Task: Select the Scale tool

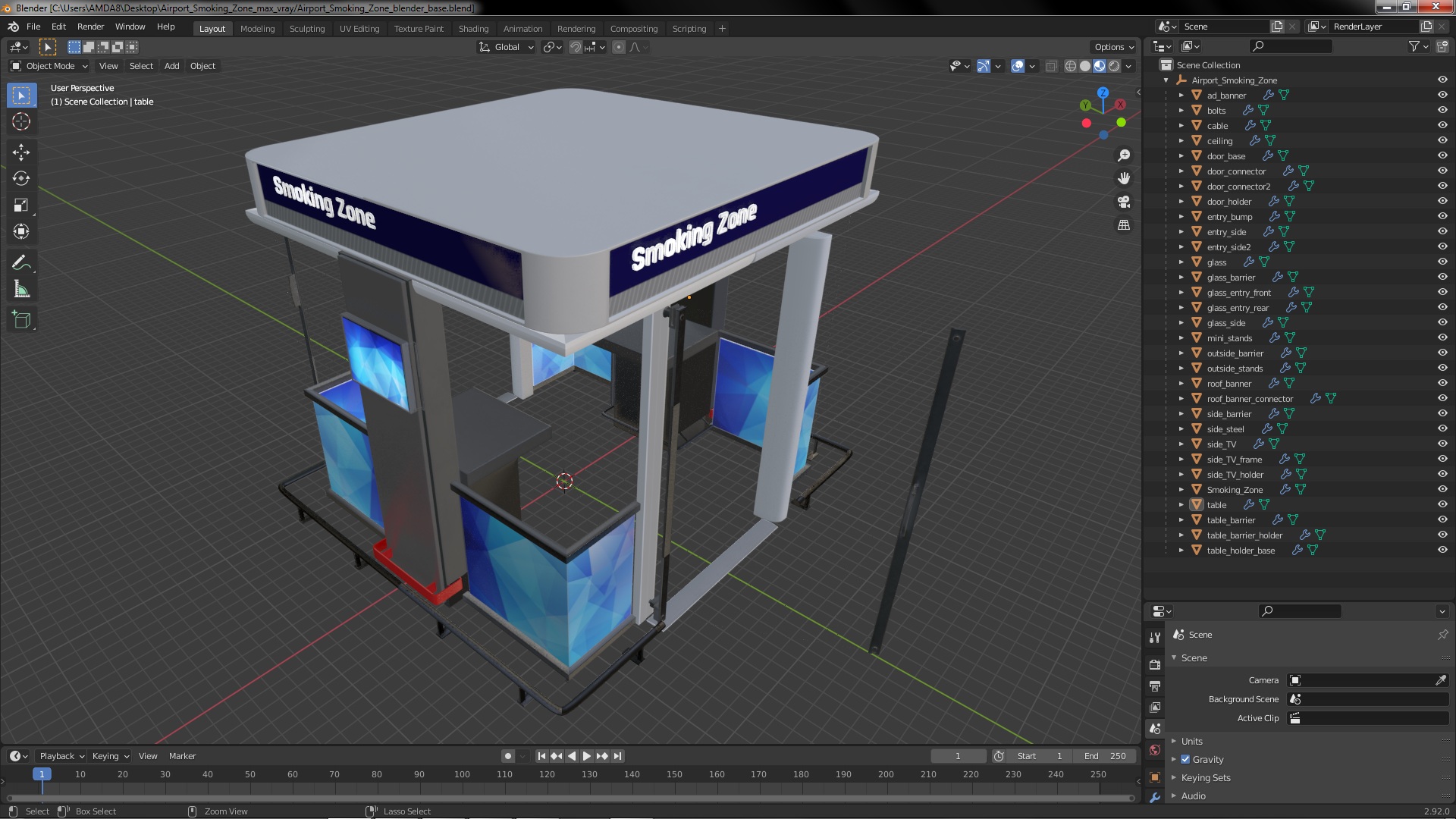Action: point(21,206)
